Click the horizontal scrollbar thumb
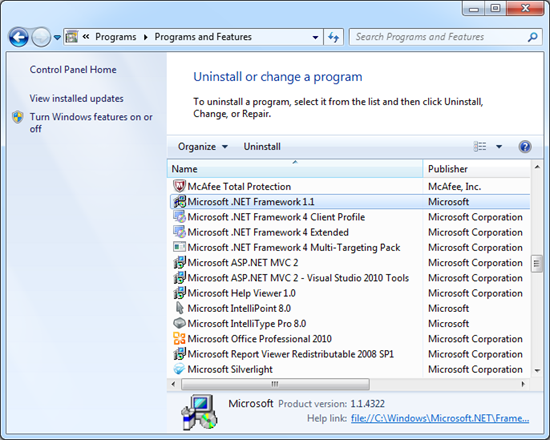This screenshot has height=440, width=550. [275, 384]
